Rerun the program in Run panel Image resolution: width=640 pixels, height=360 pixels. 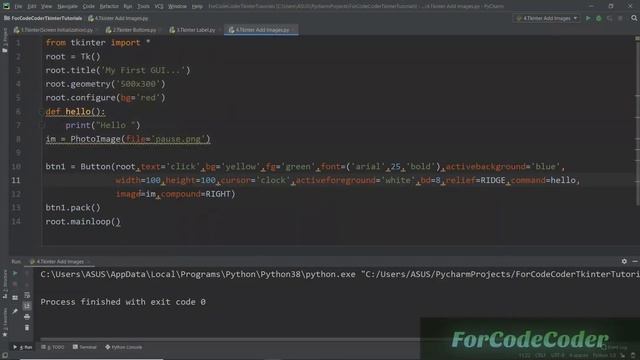point(15,273)
